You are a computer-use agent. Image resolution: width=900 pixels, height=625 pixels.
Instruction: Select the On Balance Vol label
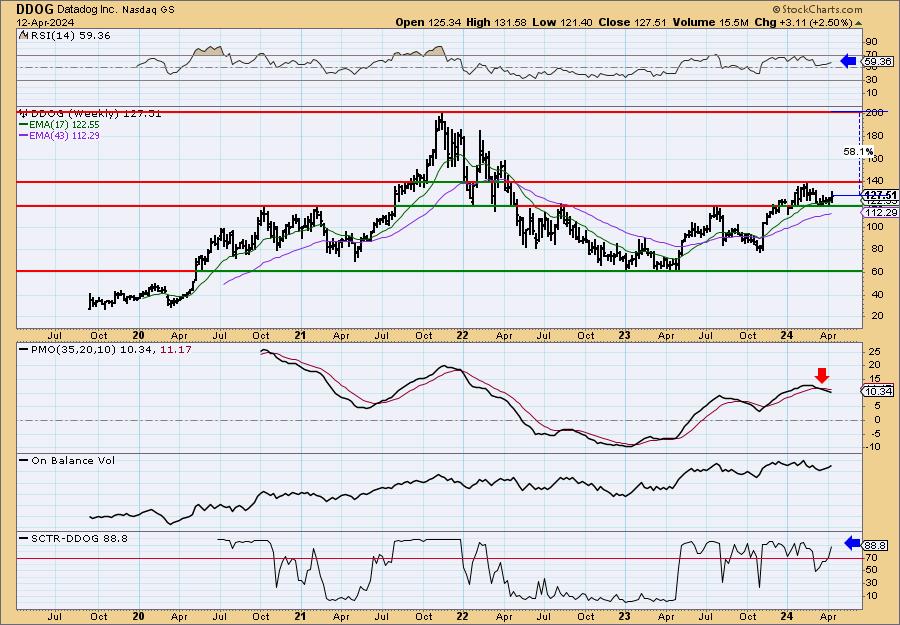[x=73, y=460]
